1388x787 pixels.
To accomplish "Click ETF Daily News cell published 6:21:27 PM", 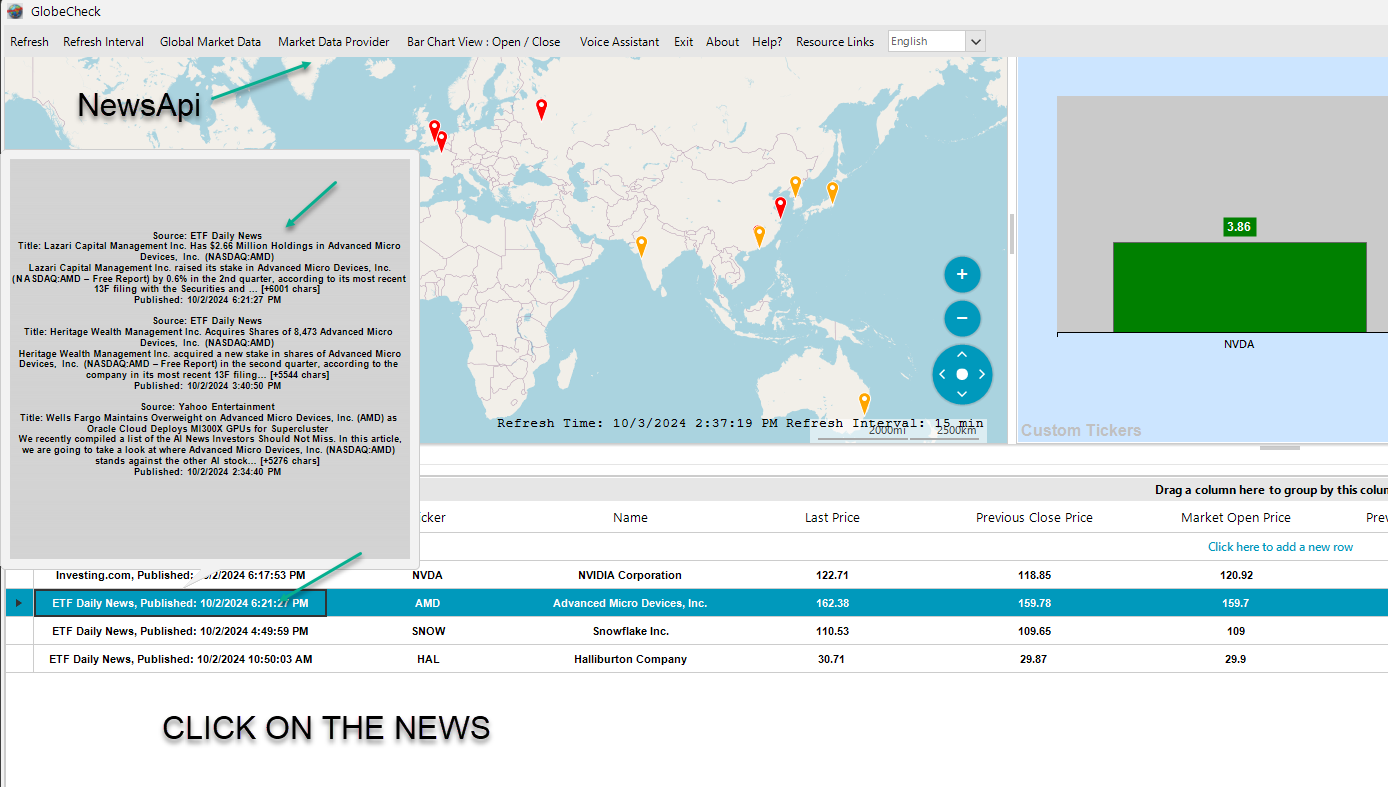I will tap(180, 603).
